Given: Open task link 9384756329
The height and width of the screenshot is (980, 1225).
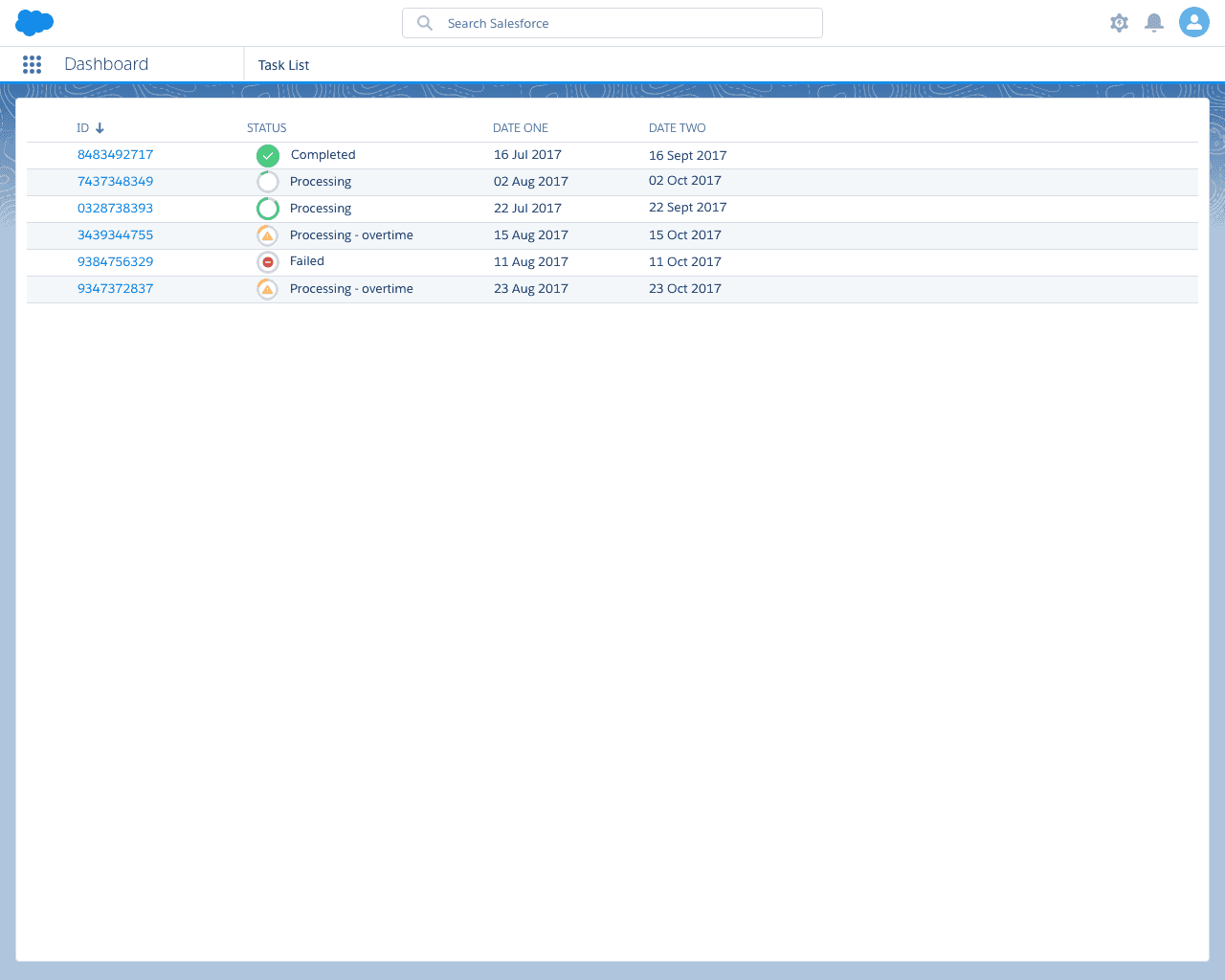Looking at the screenshot, I should (115, 262).
